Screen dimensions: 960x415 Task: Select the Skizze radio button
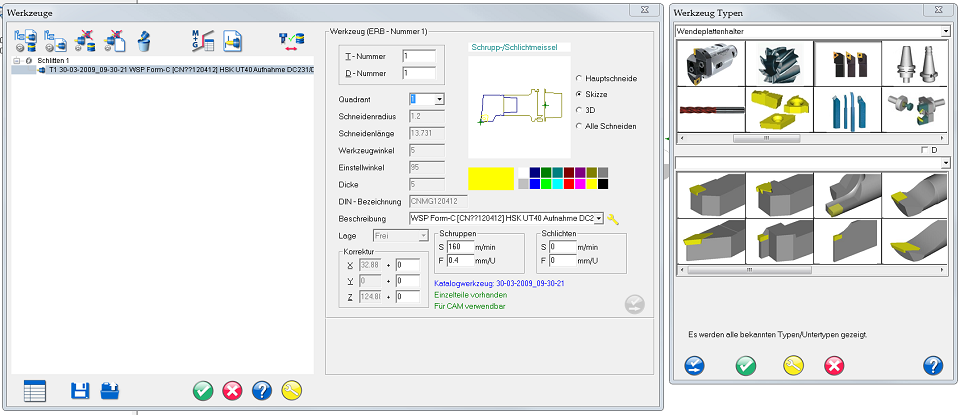[x=579, y=95]
